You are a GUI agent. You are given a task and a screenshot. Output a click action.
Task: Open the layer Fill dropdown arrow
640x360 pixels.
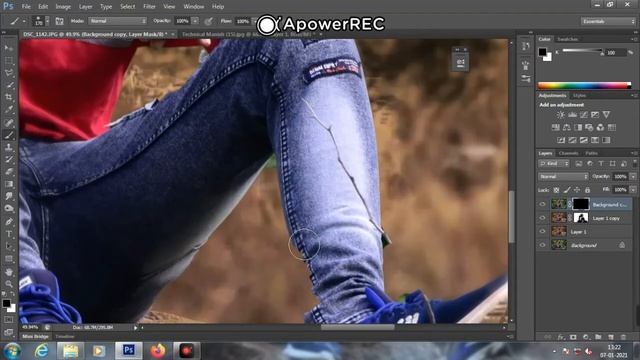click(x=633, y=190)
